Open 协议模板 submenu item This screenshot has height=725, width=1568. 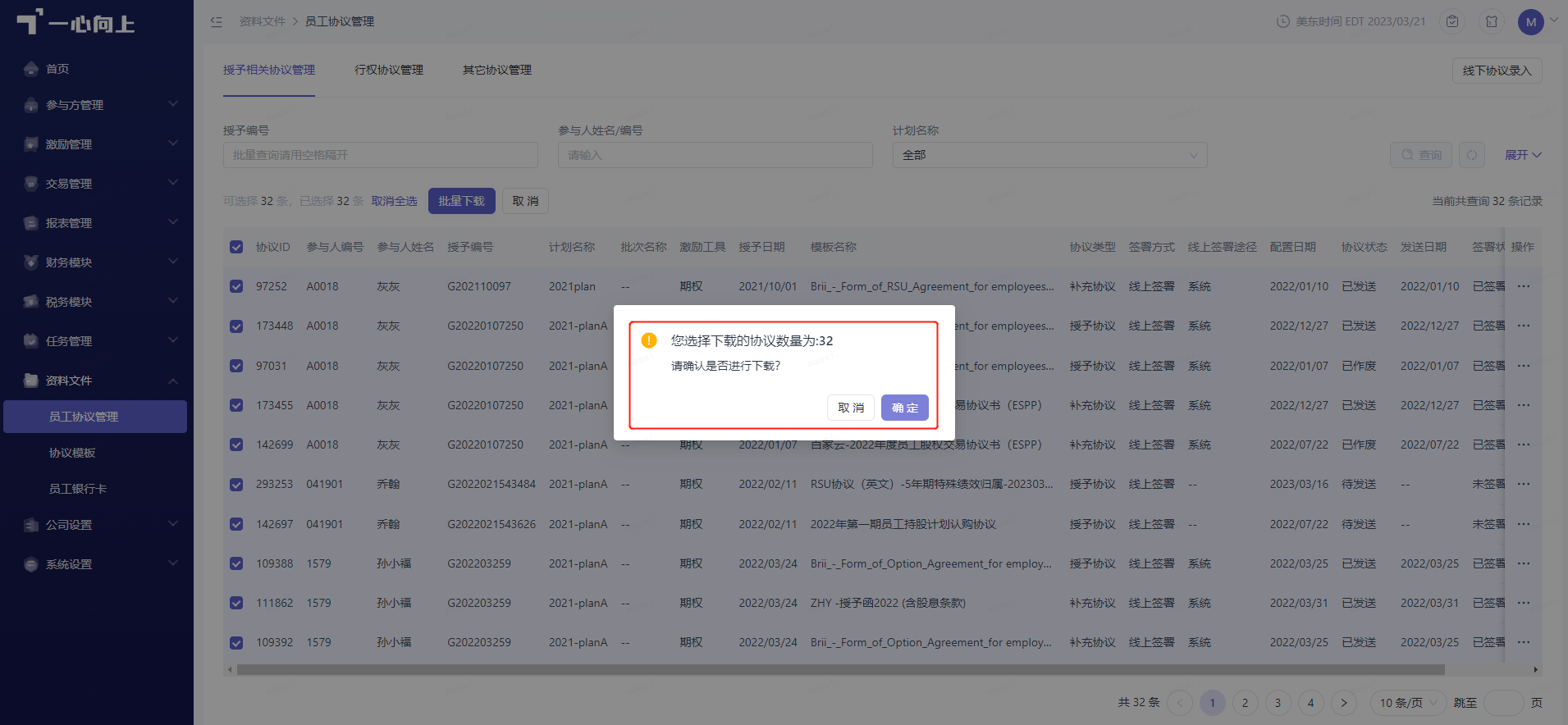click(x=72, y=453)
